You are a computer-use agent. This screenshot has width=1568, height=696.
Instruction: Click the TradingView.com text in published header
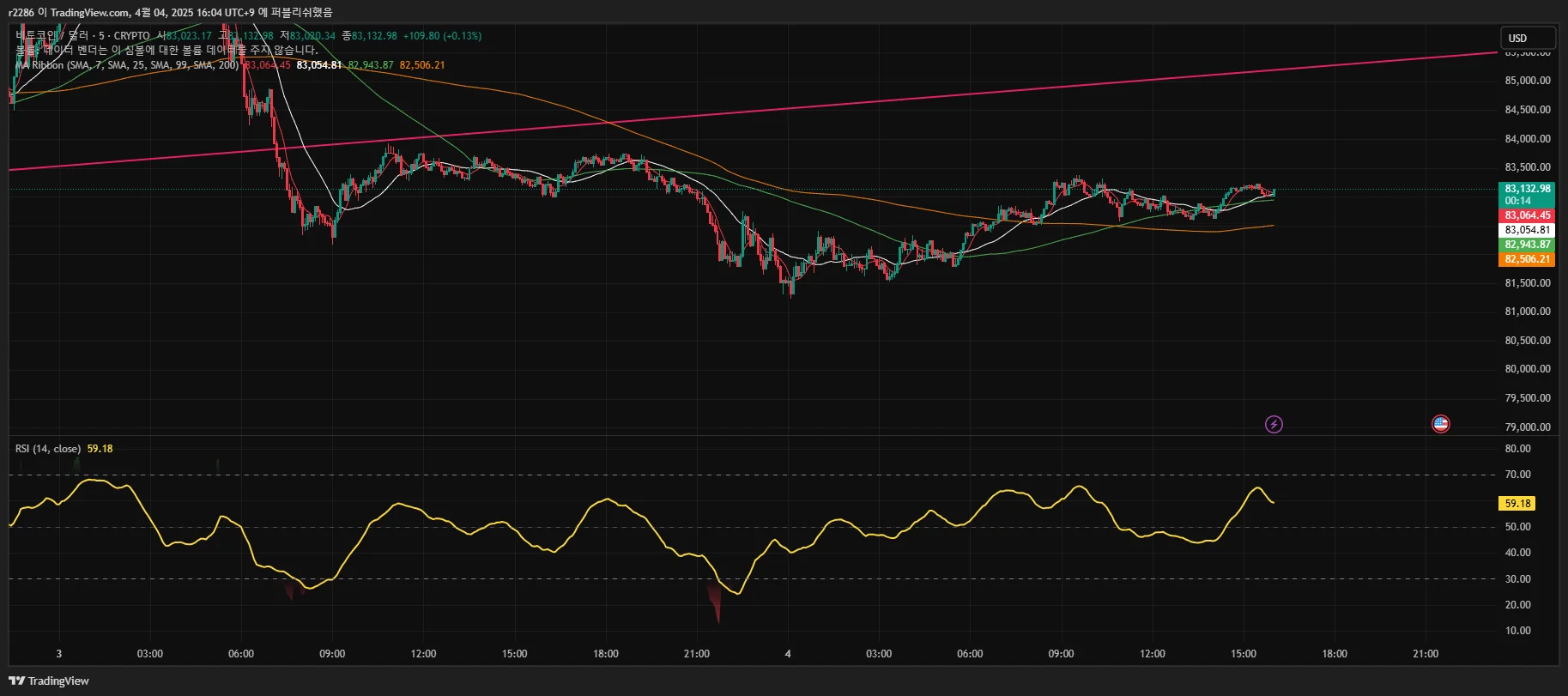point(90,12)
